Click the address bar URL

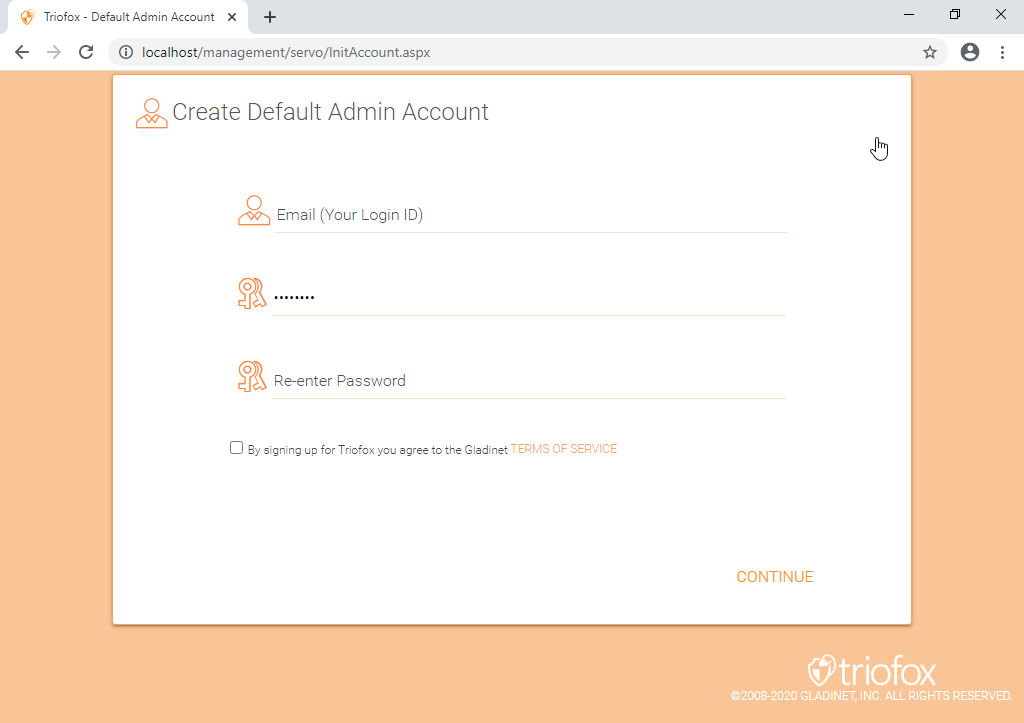click(286, 52)
